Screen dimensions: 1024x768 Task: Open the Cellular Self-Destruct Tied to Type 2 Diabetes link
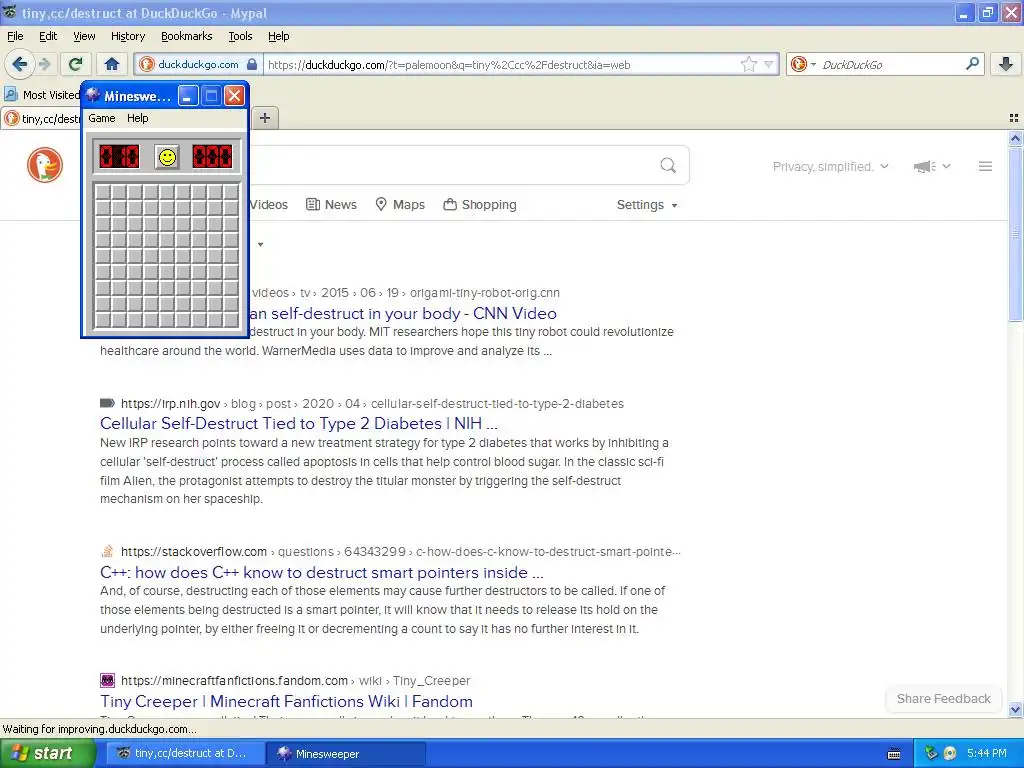point(298,423)
